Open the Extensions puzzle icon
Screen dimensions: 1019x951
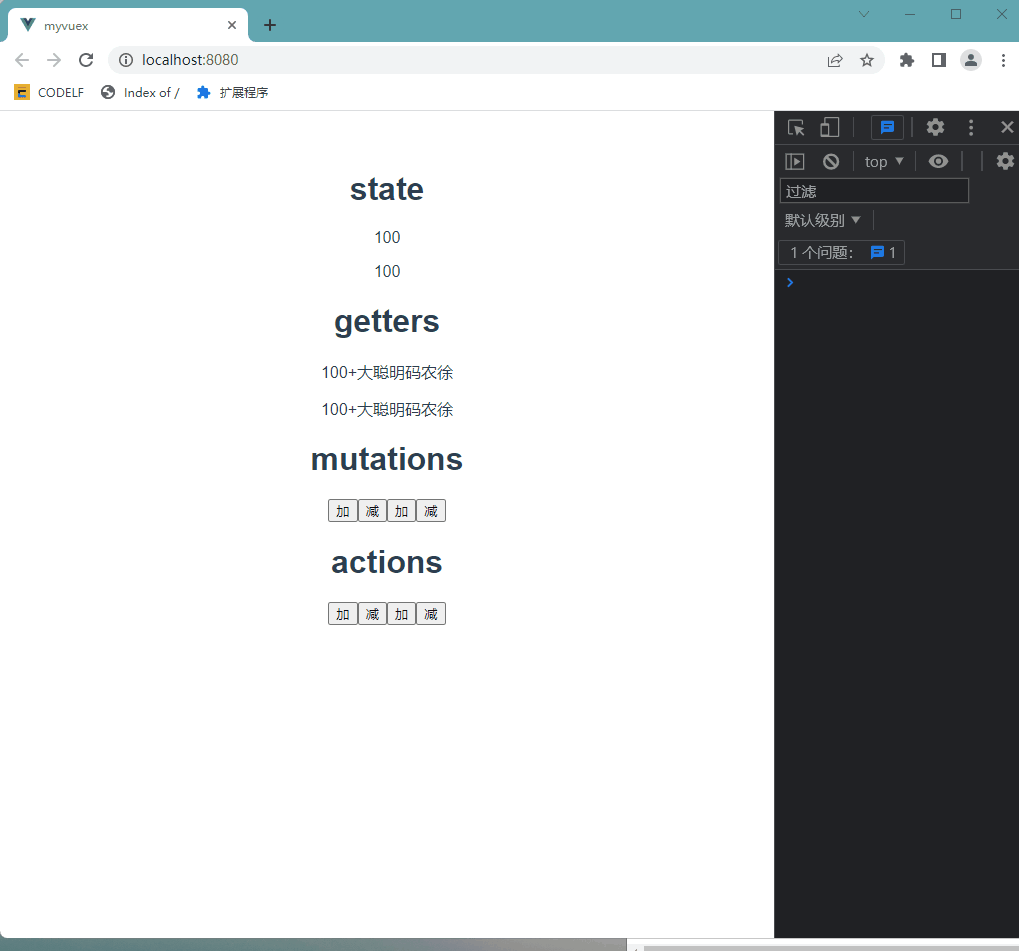click(907, 60)
